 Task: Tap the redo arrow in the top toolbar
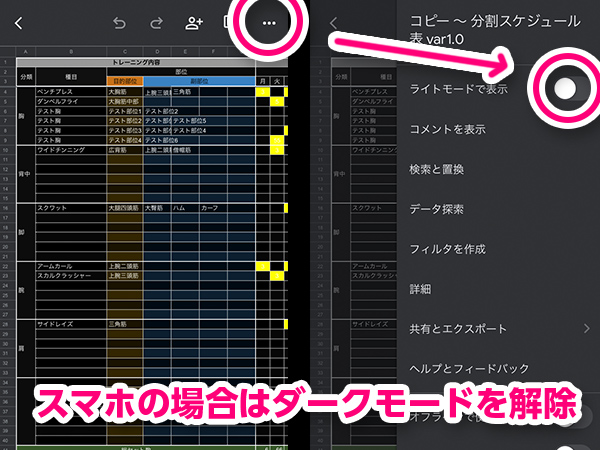click(156, 22)
